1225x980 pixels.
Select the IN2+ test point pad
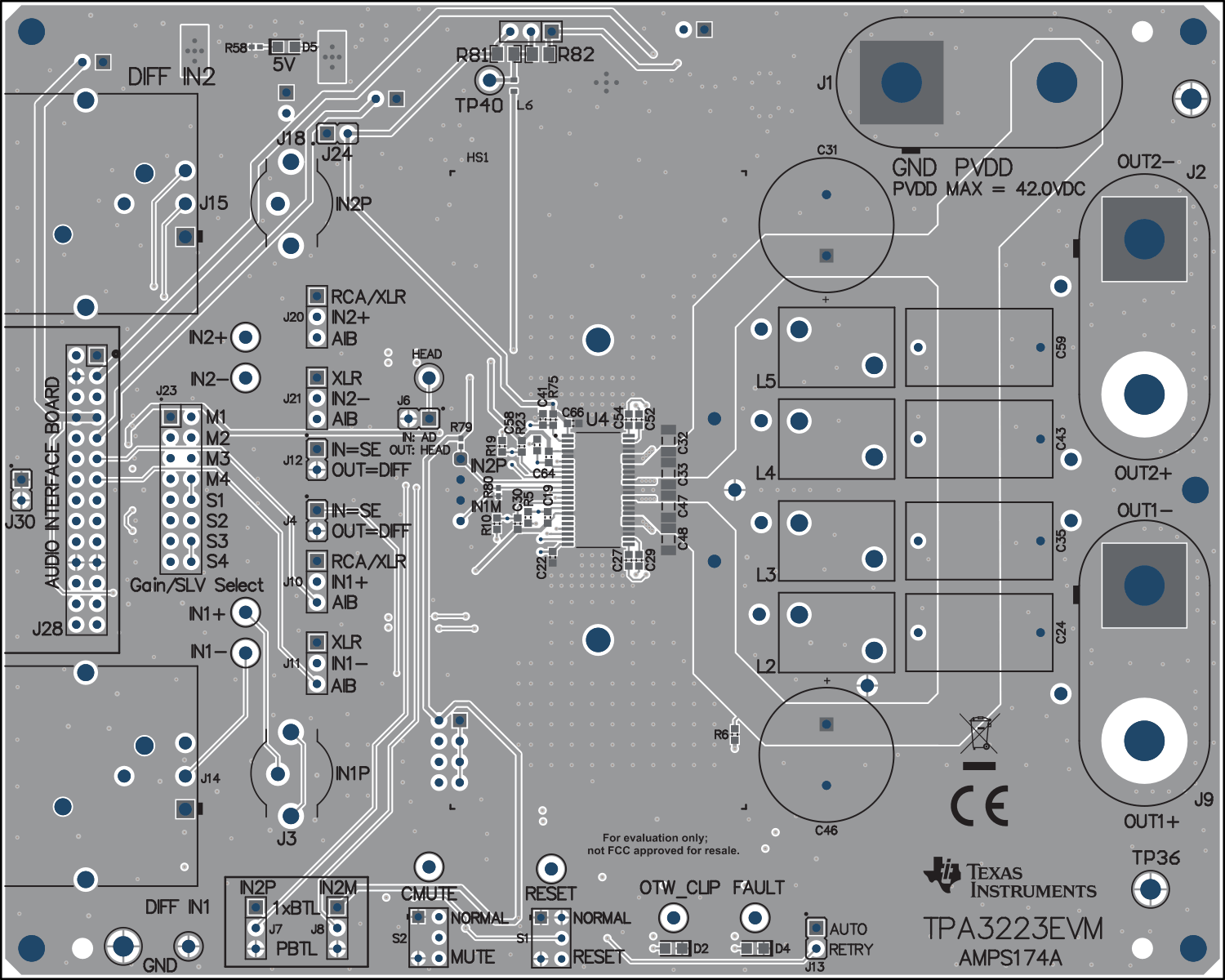[x=245, y=336]
